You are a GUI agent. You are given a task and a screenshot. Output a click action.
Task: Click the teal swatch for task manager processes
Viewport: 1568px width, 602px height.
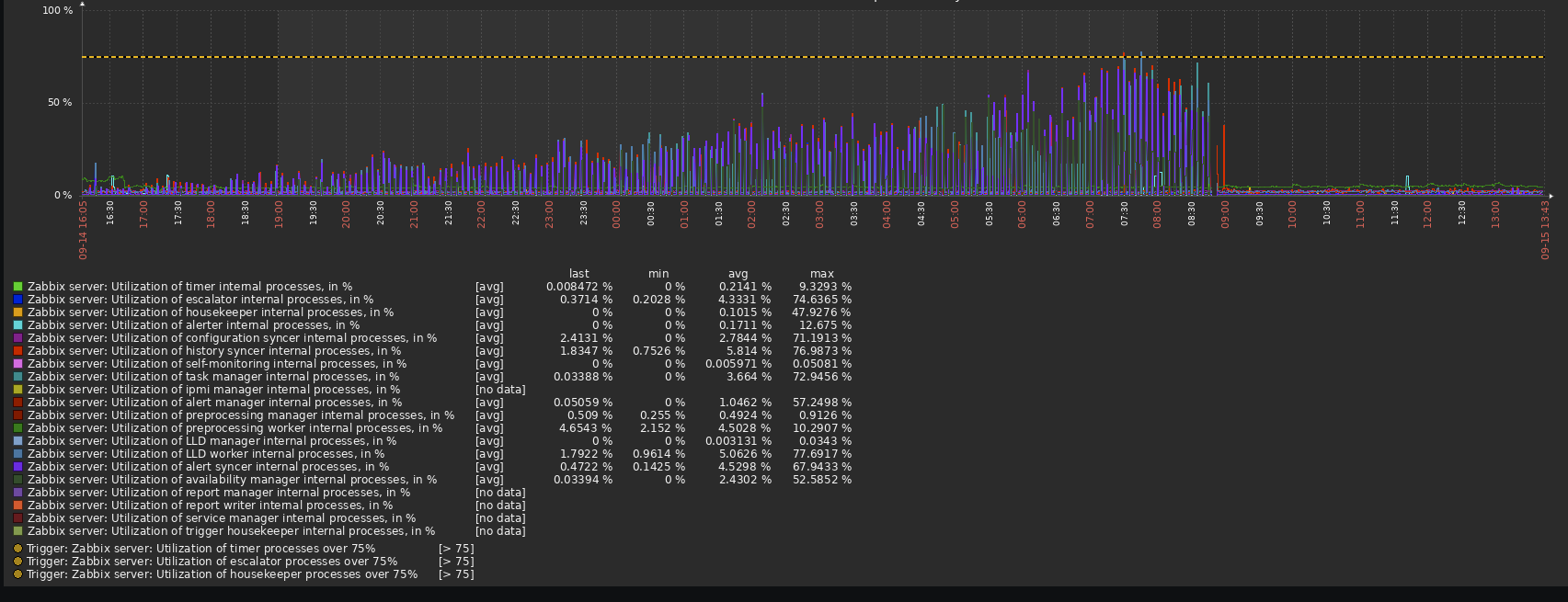pos(18,377)
